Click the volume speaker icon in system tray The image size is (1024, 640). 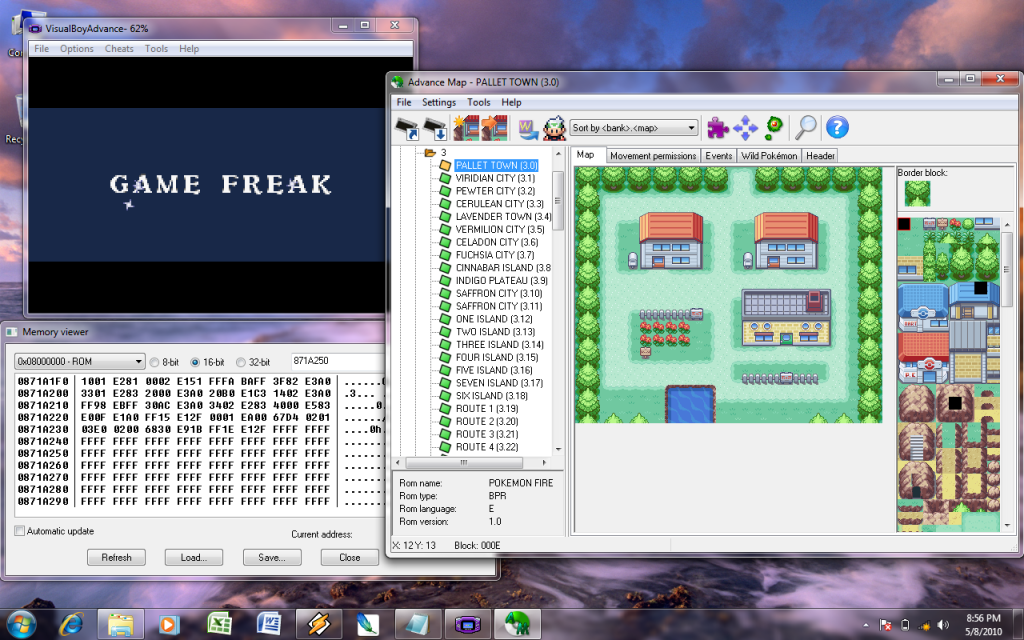pos(943,625)
